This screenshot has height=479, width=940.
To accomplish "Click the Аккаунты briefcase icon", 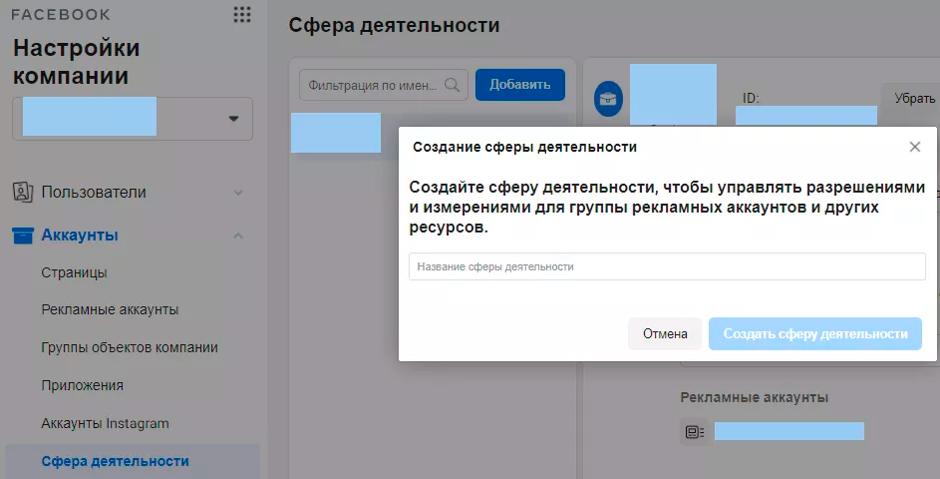I will tap(23, 235).
